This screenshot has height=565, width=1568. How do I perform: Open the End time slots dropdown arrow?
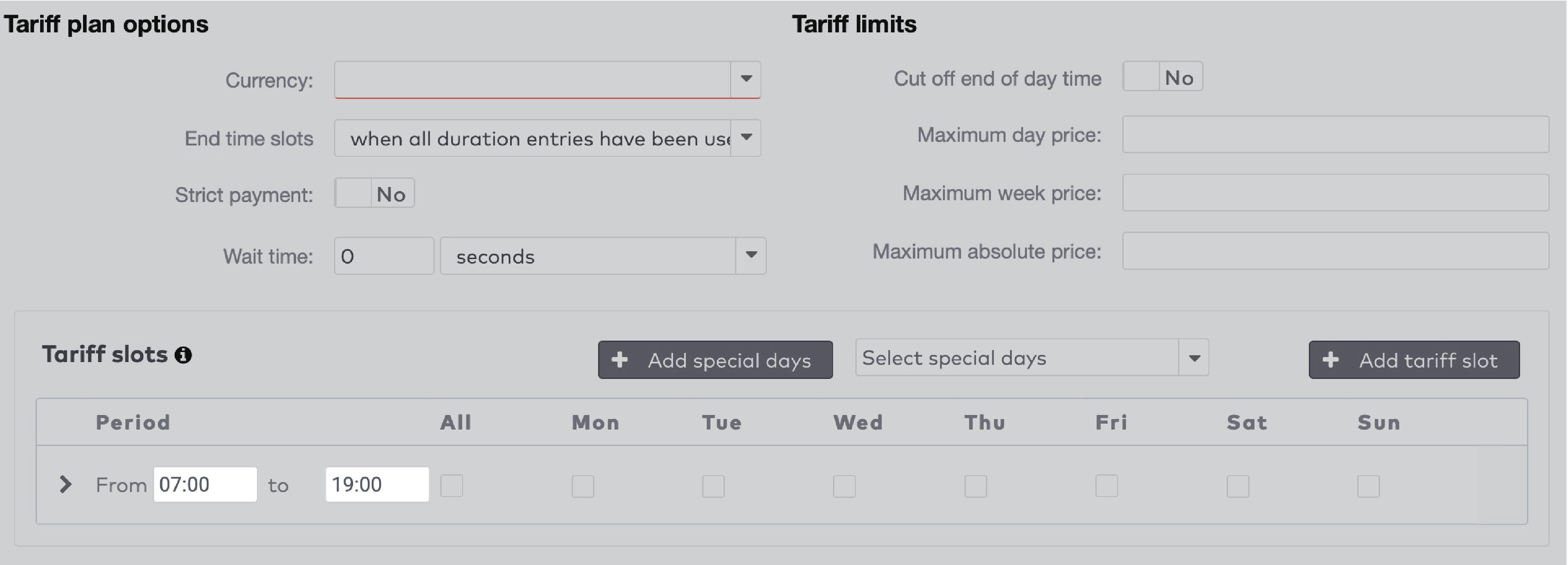coord(747,138)
